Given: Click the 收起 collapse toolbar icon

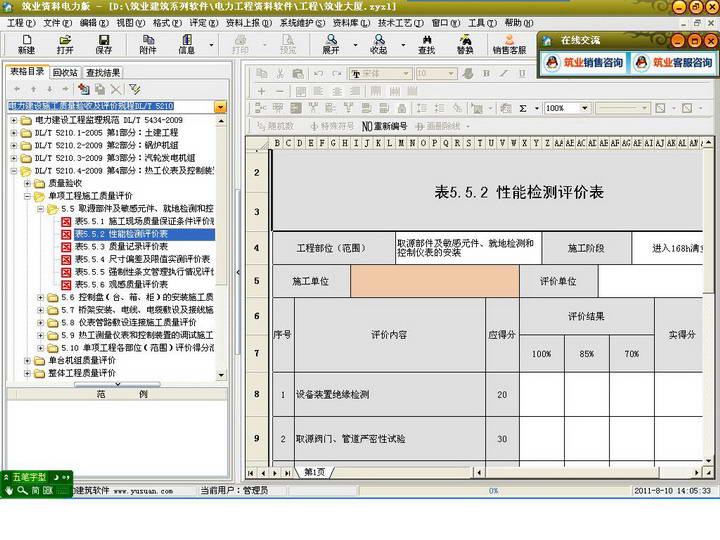Looking at the screenshot, I should pyautogui.click(x=379, y=45).
